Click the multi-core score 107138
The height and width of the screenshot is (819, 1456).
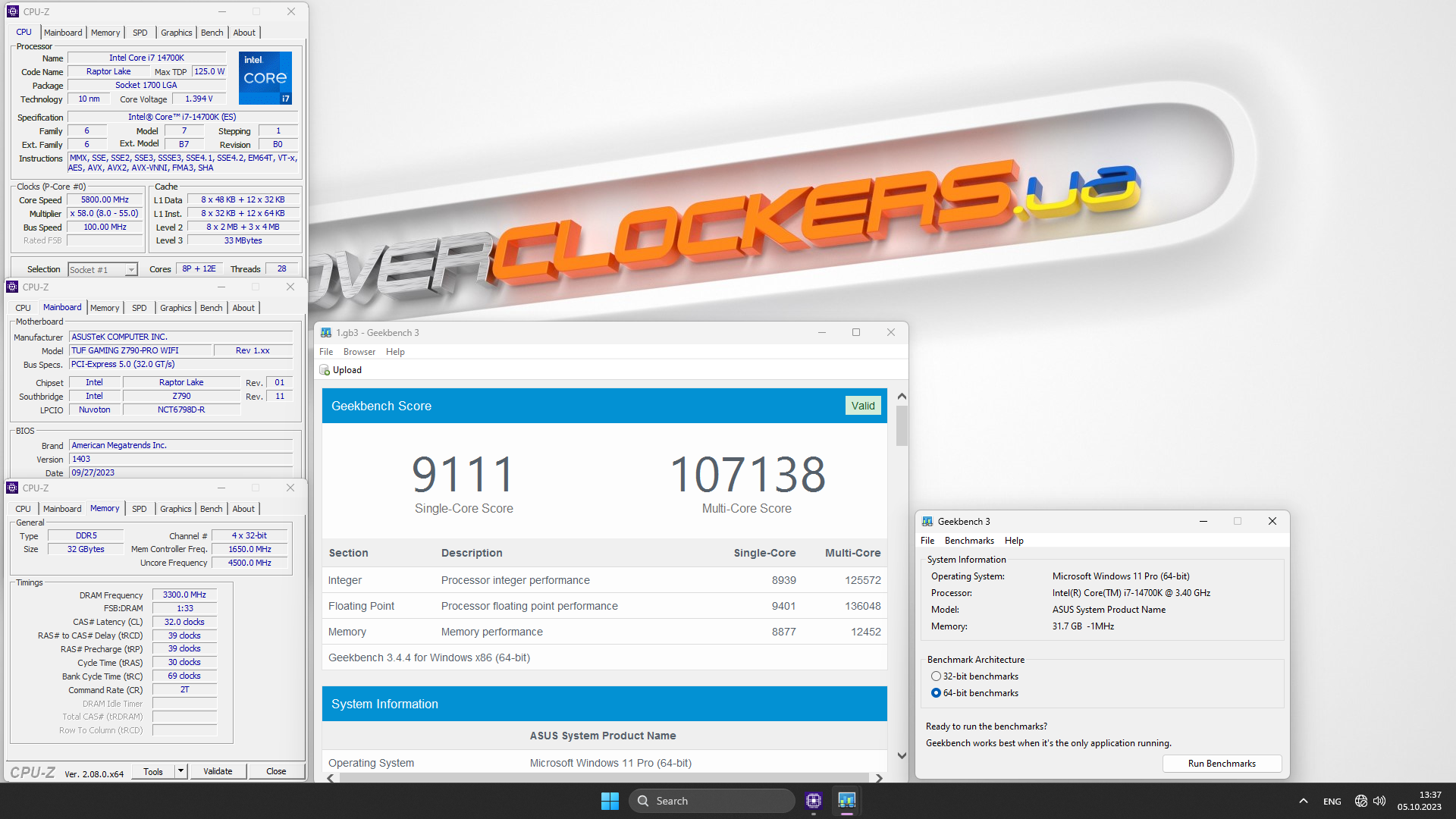pyautogui.click(x=748, y=475)
